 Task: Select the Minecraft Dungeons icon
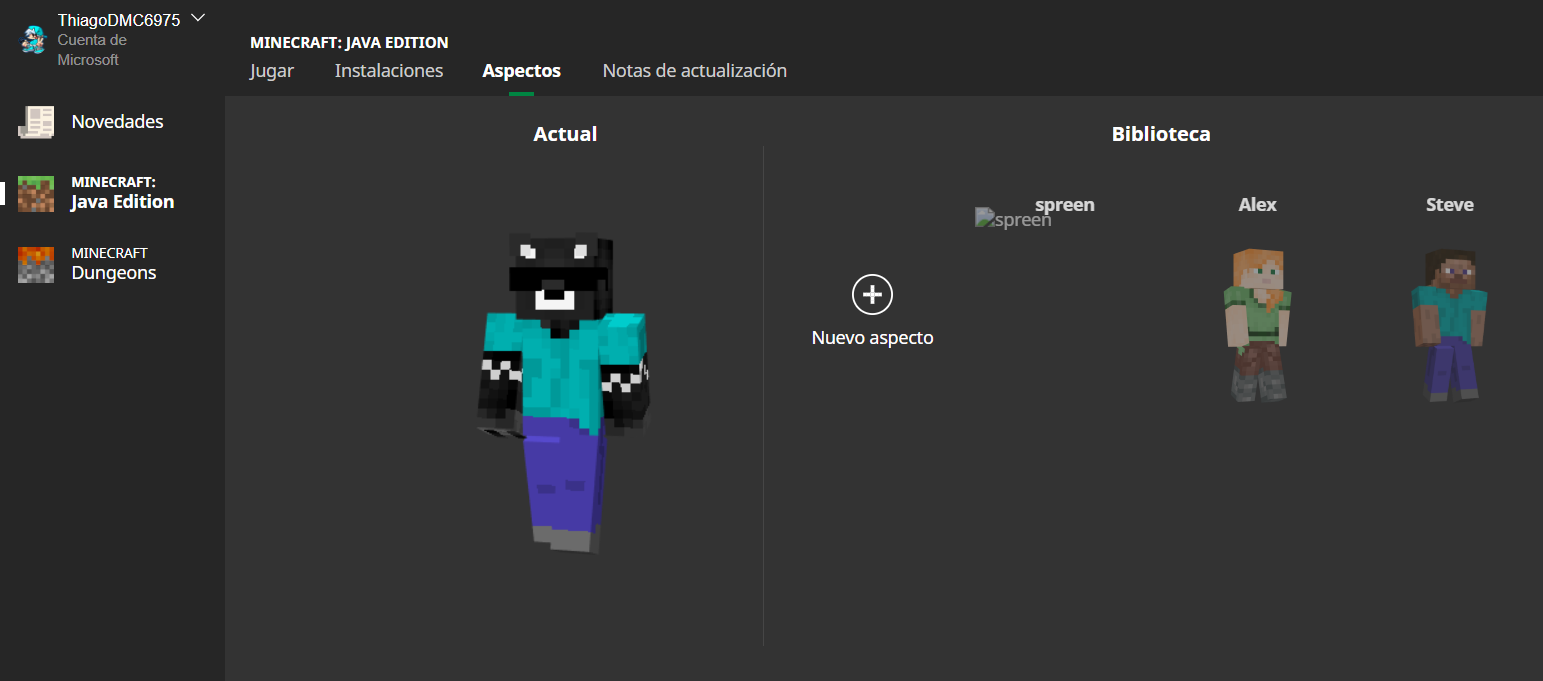(36, 264)
